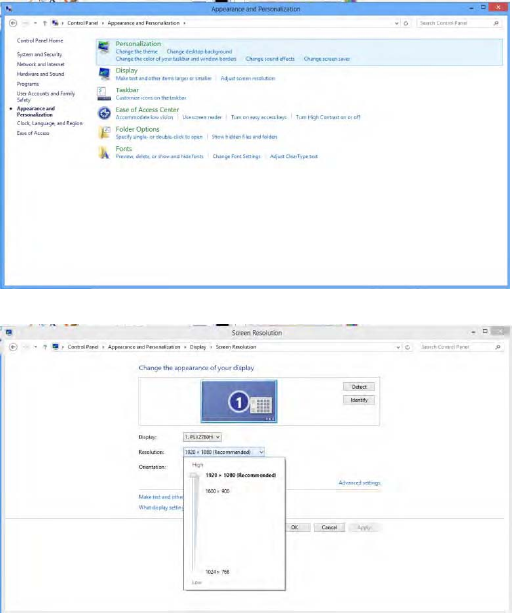Click the Display monitor icon
The image size is (512, 613).
click(x=104, y=73)
